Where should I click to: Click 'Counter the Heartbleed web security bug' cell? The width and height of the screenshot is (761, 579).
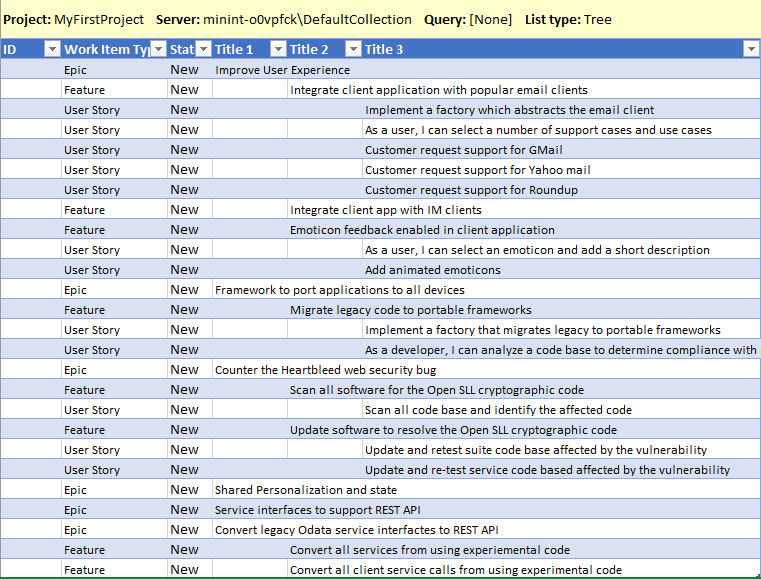tap(325, 370)
